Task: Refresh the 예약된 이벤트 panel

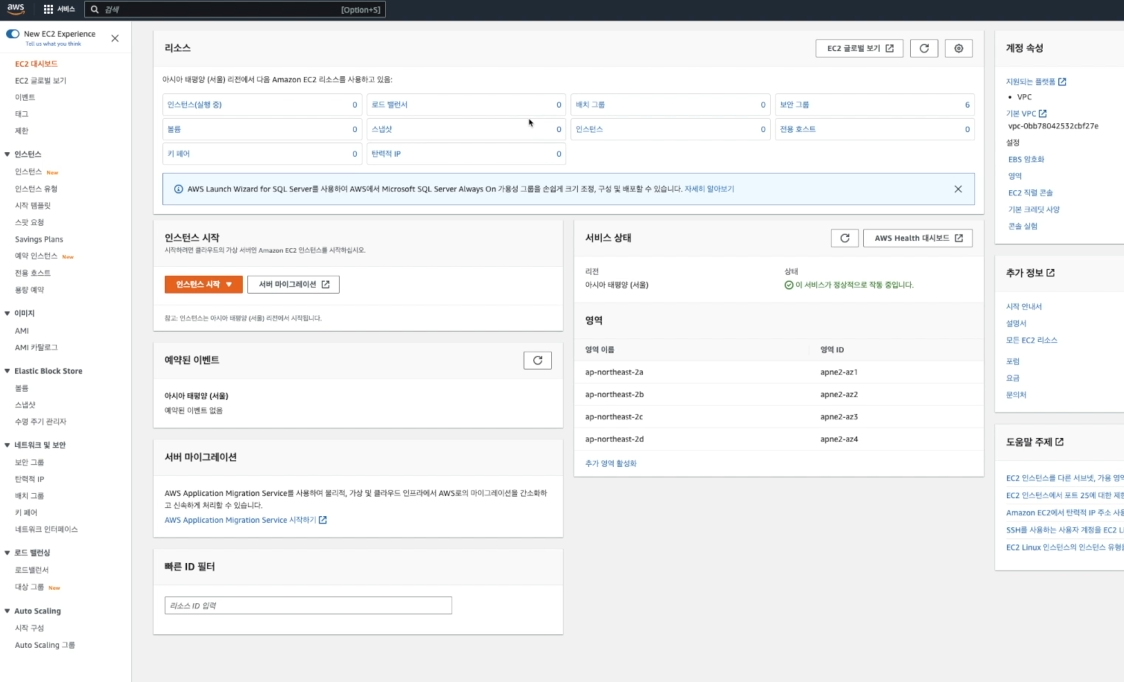Action: pyautogui.click(x=537, y=360)
